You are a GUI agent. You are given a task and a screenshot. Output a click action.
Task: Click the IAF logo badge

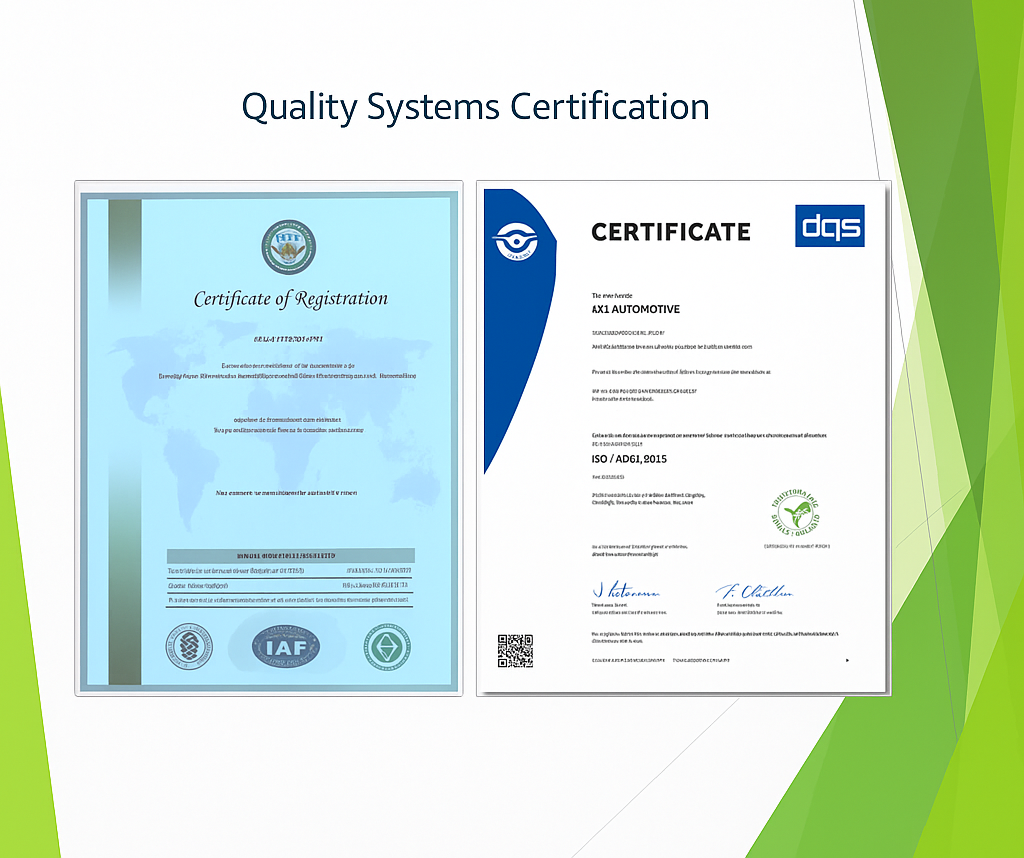click(x=286, y=646)
